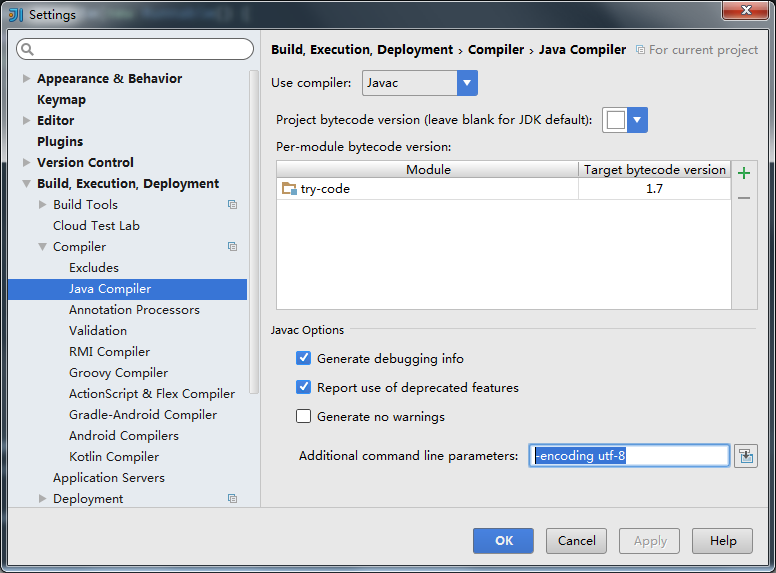Click the Cancel button
The width and height of the screenshot is (776, 573).
tap(577, 541)
